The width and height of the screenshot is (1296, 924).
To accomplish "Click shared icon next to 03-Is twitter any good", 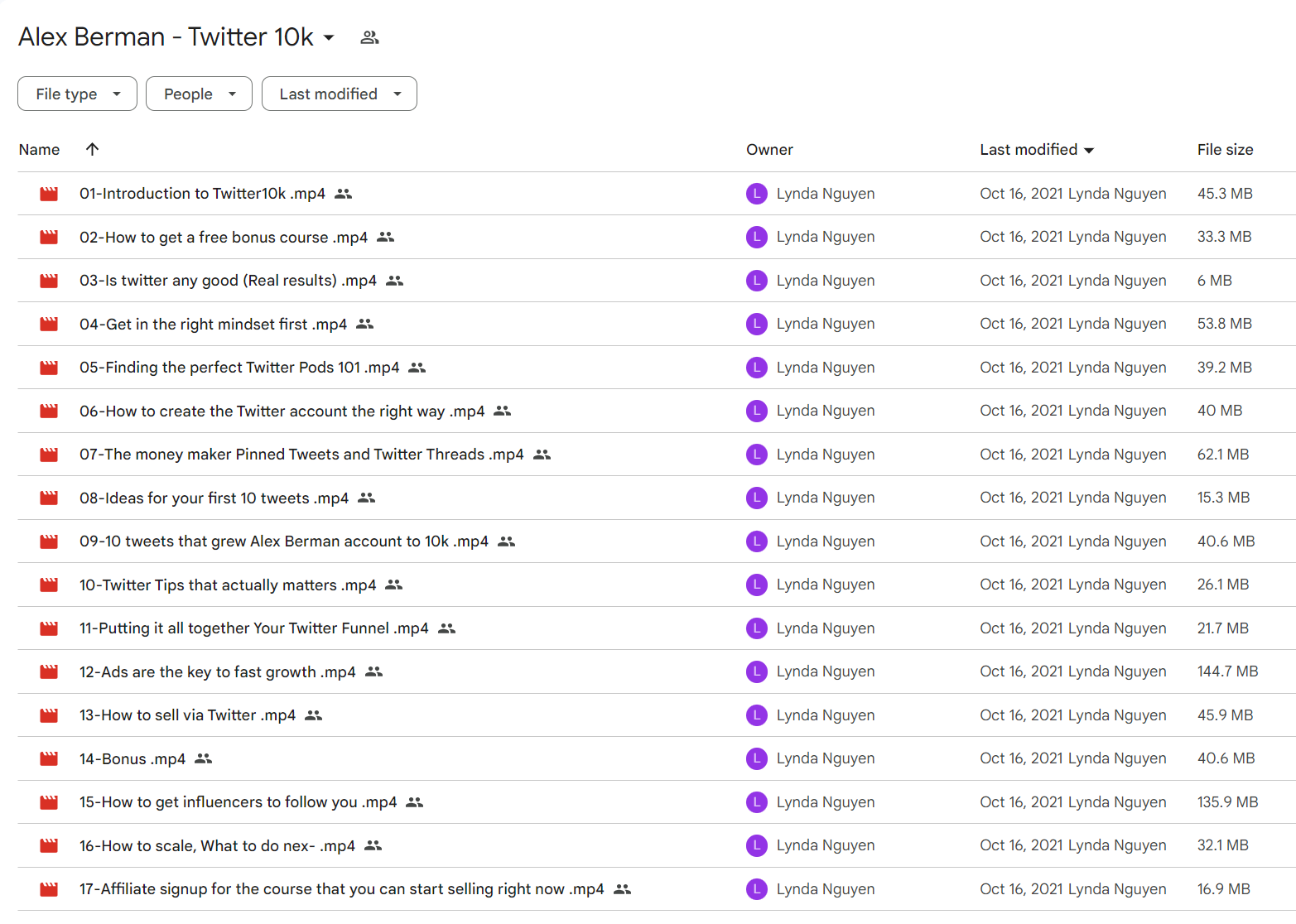I will [x=395, y=281].
